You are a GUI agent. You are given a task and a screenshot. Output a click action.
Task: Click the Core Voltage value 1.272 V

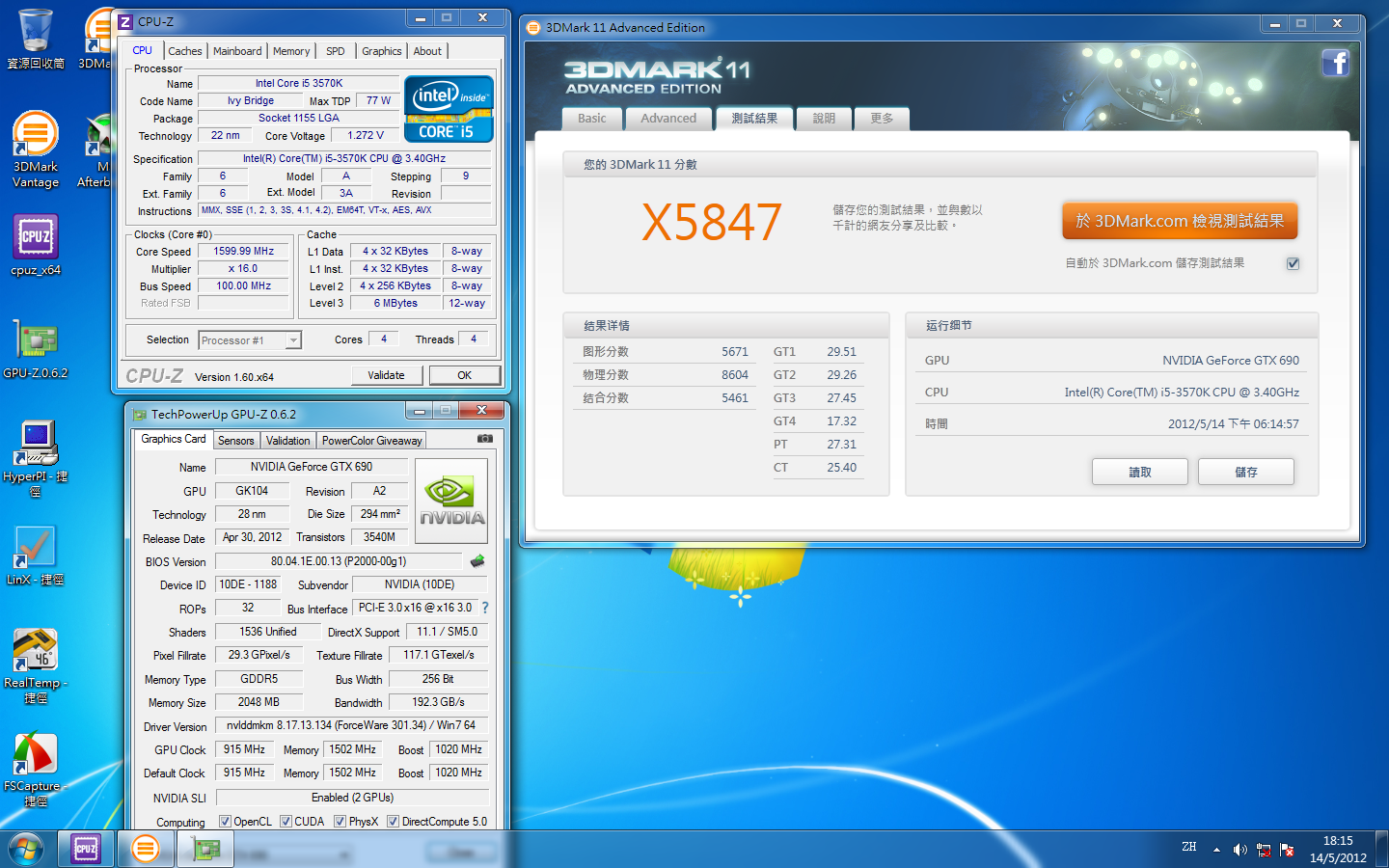tap(366, 135)
